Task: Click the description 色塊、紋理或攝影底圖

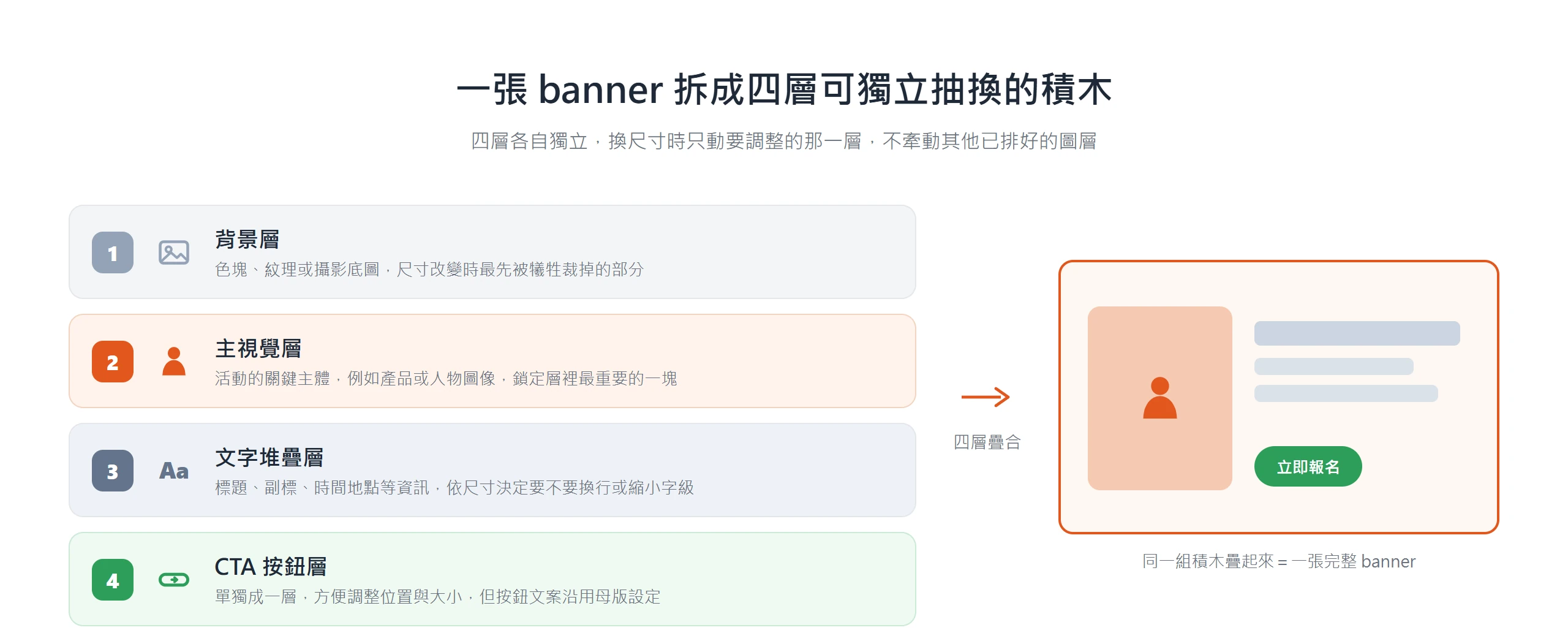Action: [429, 269]
